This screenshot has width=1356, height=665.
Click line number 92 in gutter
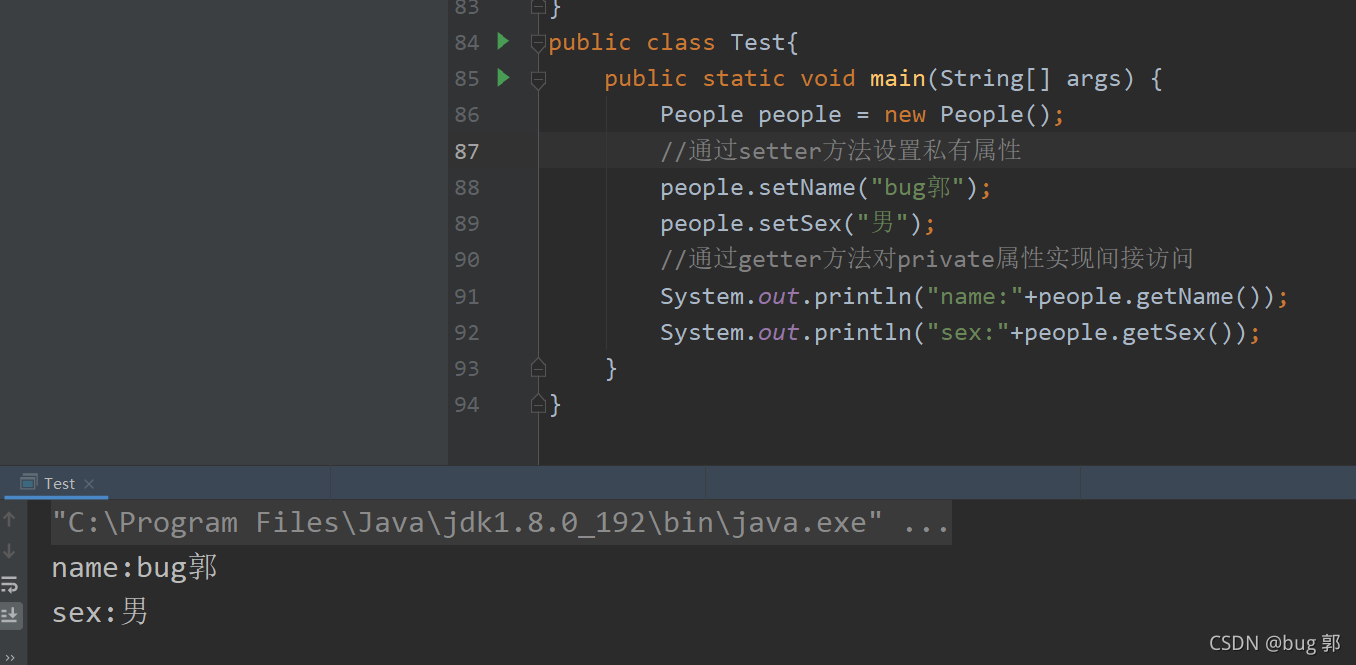tap(467, 332)
